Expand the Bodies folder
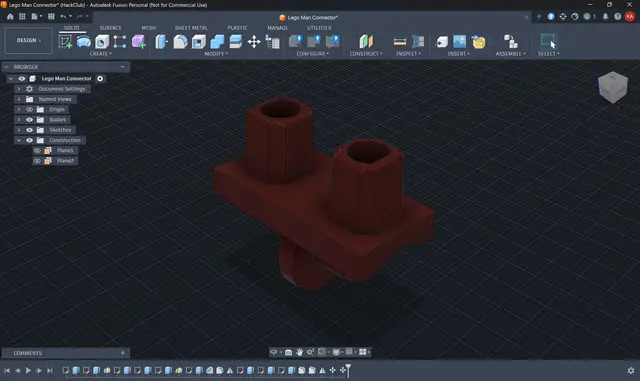This screenshot has height=381, width=640. click(x=18, y=120)
